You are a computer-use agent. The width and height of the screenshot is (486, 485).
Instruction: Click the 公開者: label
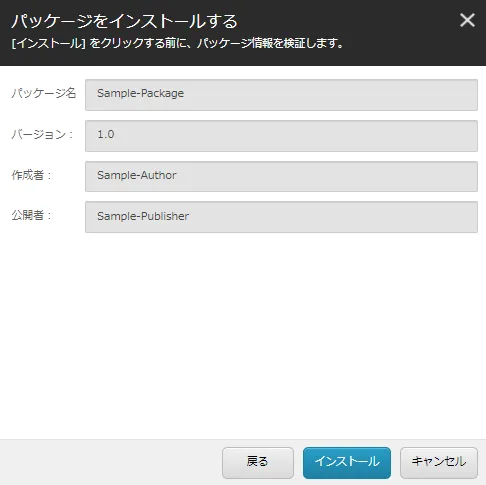tap(31, 215)
